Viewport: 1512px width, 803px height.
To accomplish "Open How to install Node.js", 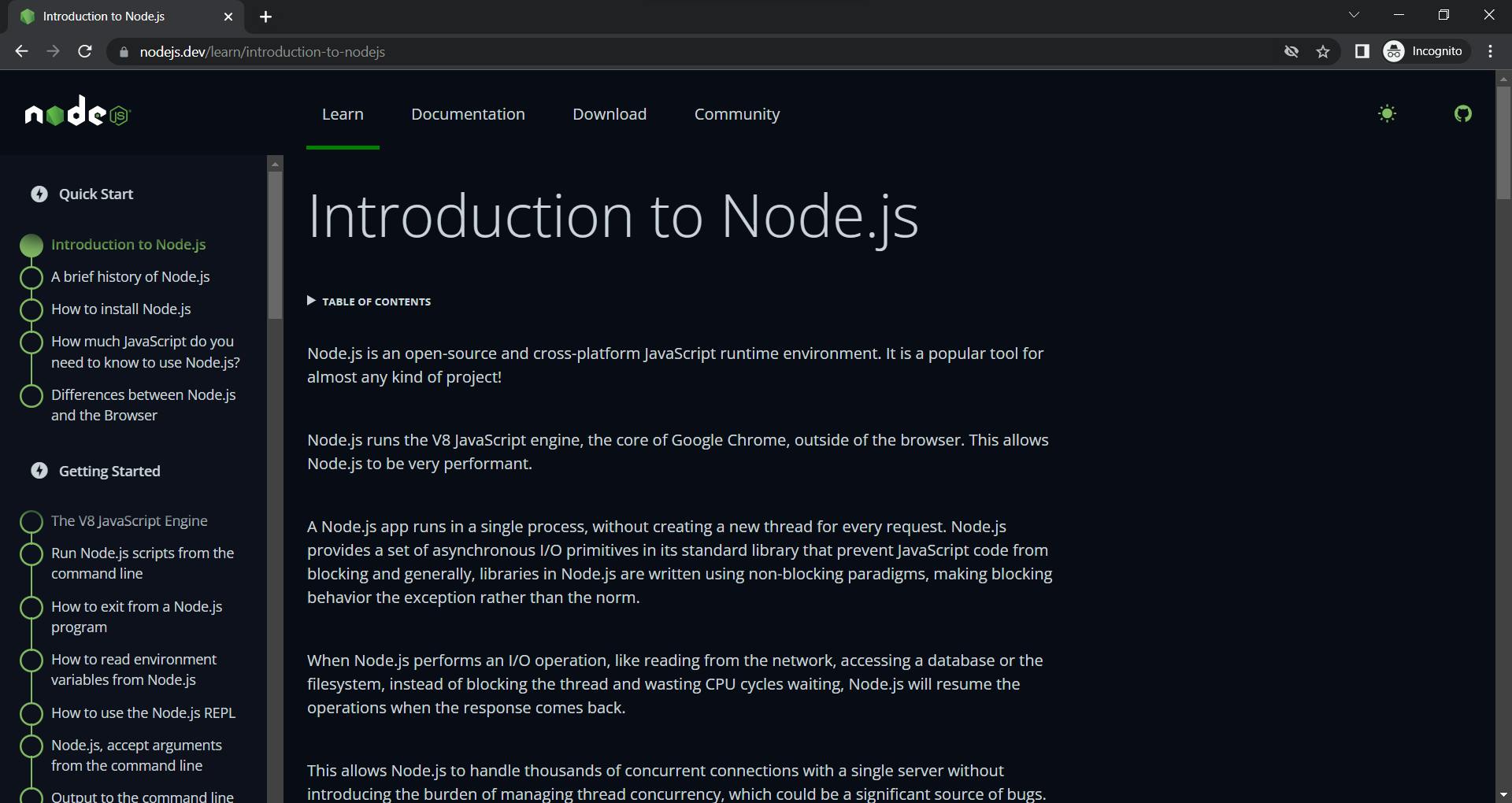I will 121,309.
